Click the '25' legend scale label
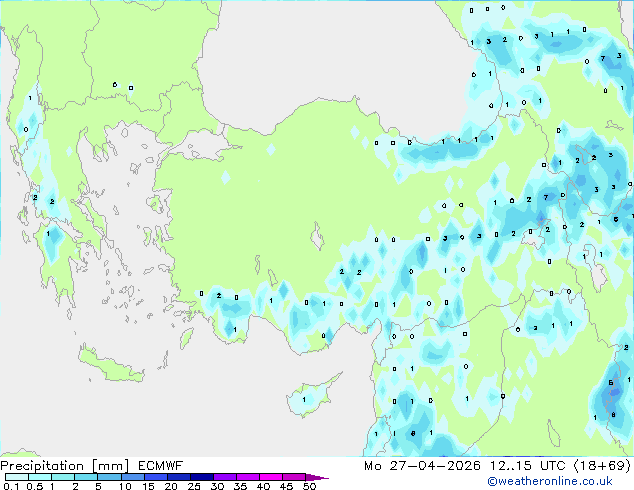The image size is (634, 490). 194,486
